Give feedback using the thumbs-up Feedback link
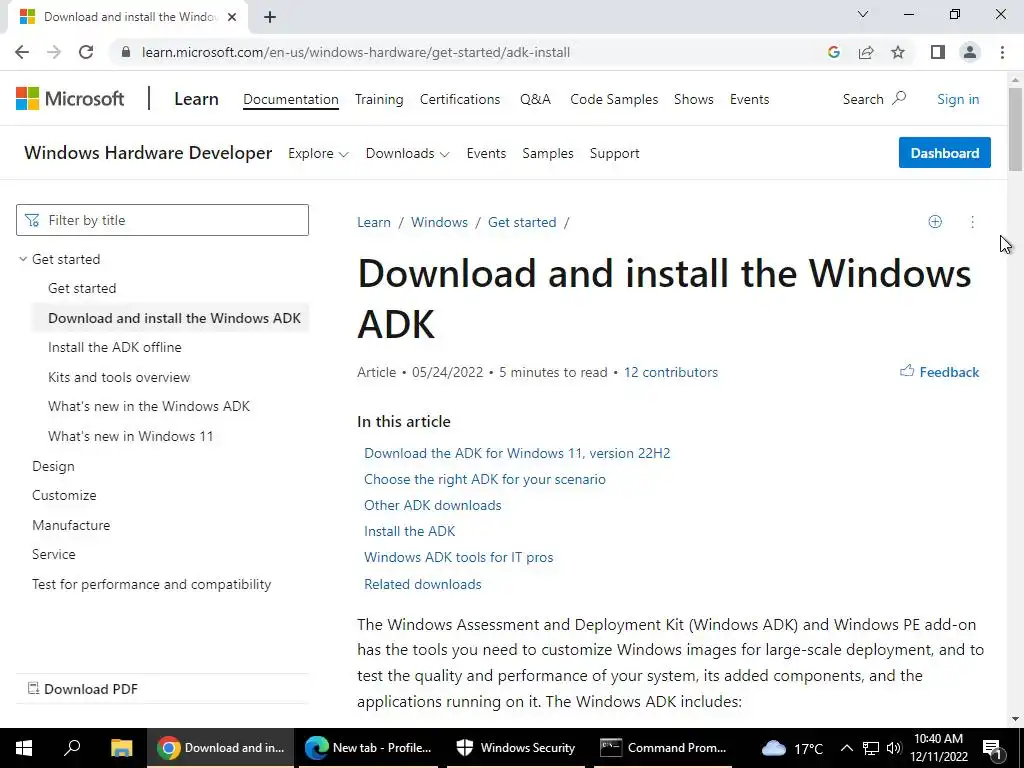The image size is (1024, 768). click(x=939, y=372)
